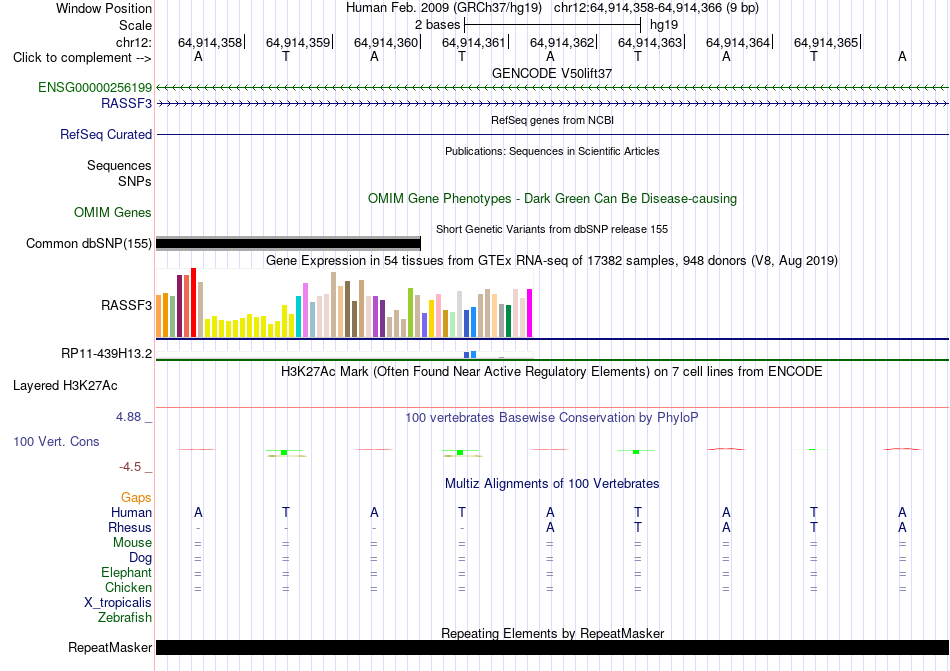Click the SNPs subtrack label
This screenshot has height=671, width=950.
135,181
